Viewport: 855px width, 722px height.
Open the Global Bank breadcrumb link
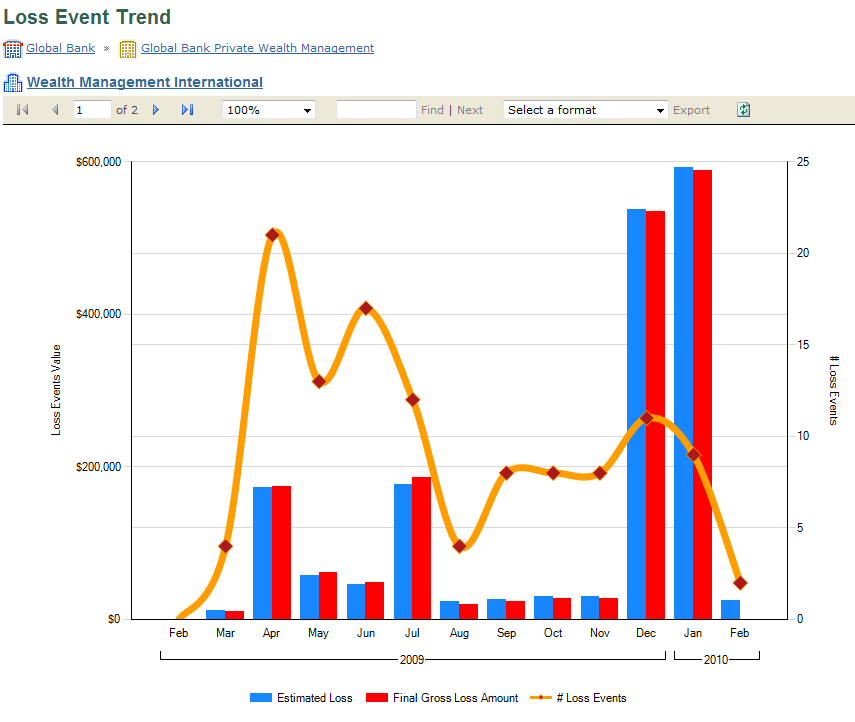point(61,48)
